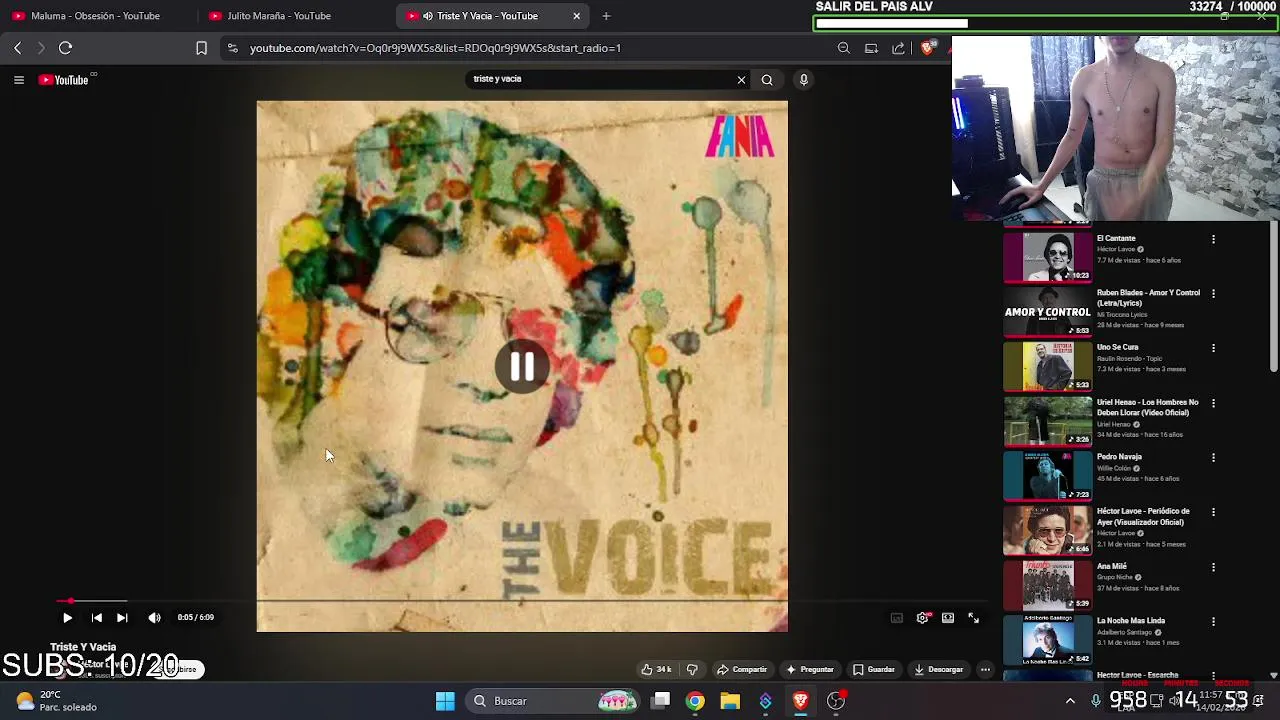Click the install-app icon in the address bar
Image resolution: width=1280 pixels, height=720 pixels.
pyautogui.click(x=871, y=48)
